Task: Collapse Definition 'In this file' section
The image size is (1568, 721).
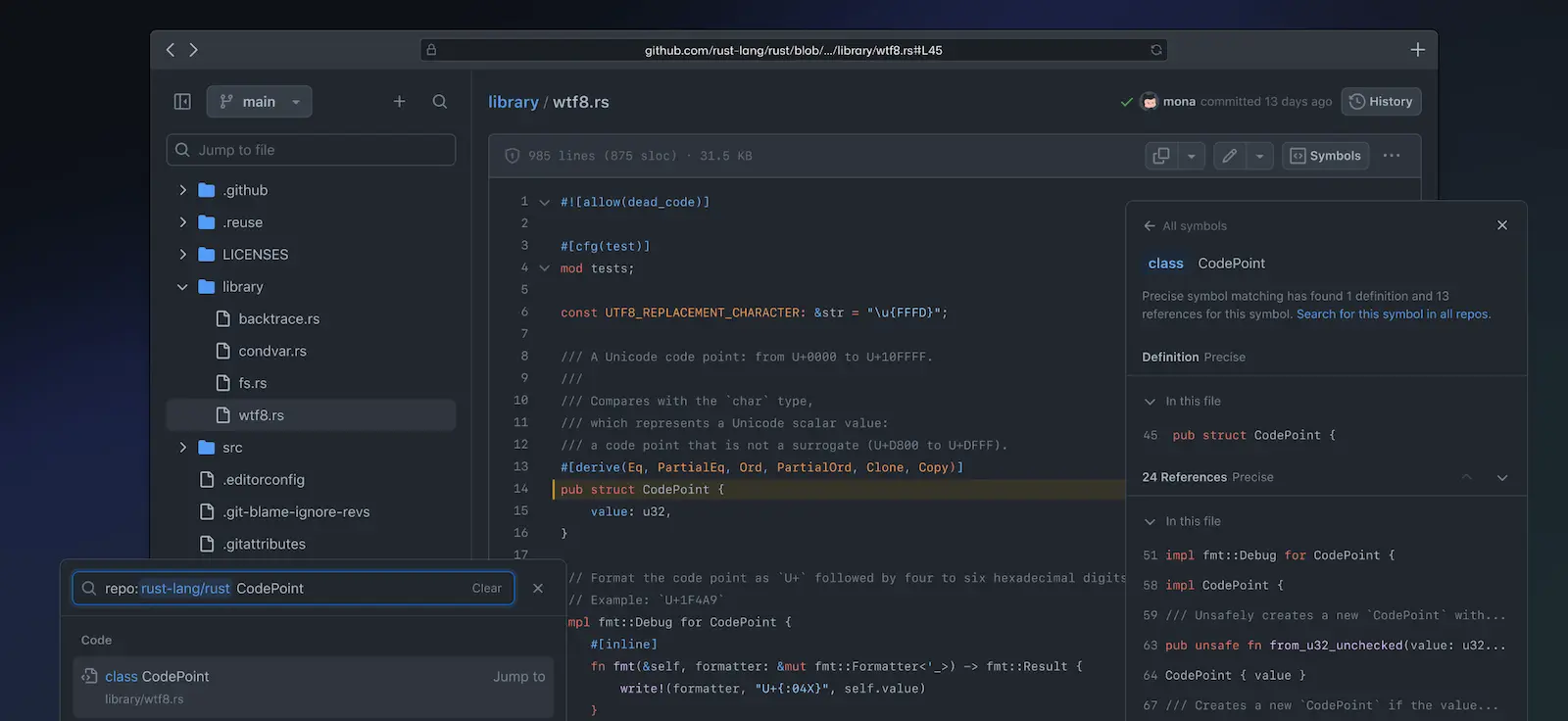Action: (x=1150, y=402)
